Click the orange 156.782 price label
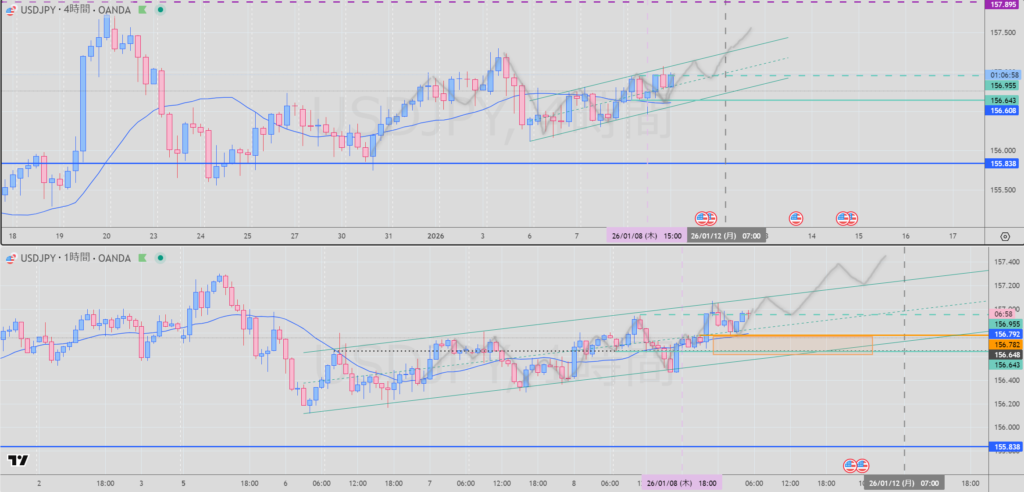 [1003, 344]
